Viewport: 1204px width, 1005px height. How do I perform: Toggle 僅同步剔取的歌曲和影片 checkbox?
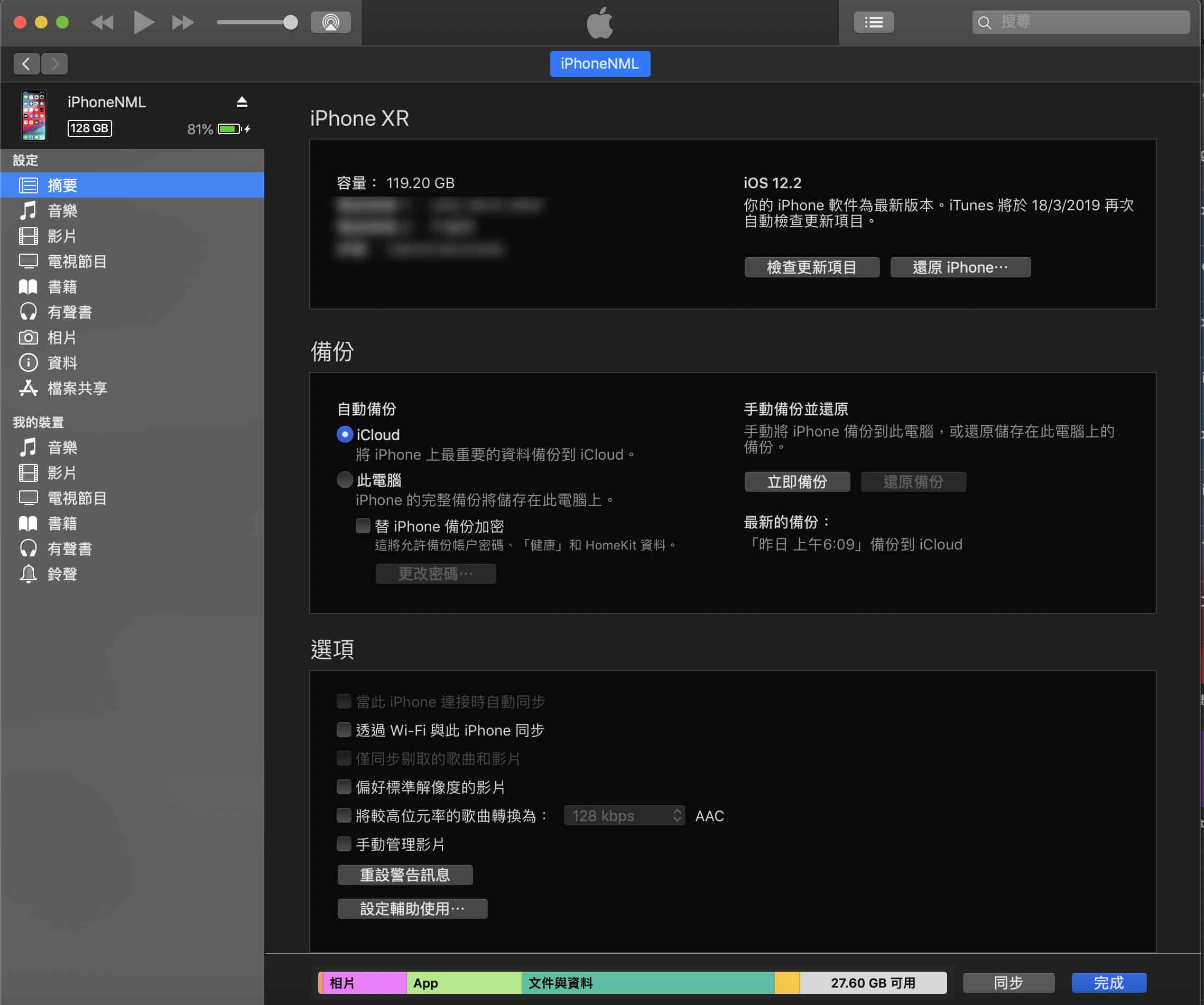(x=344, y=758)
